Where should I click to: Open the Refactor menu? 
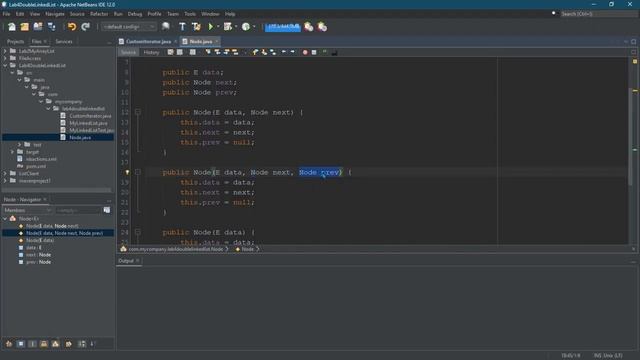[99, 14]
